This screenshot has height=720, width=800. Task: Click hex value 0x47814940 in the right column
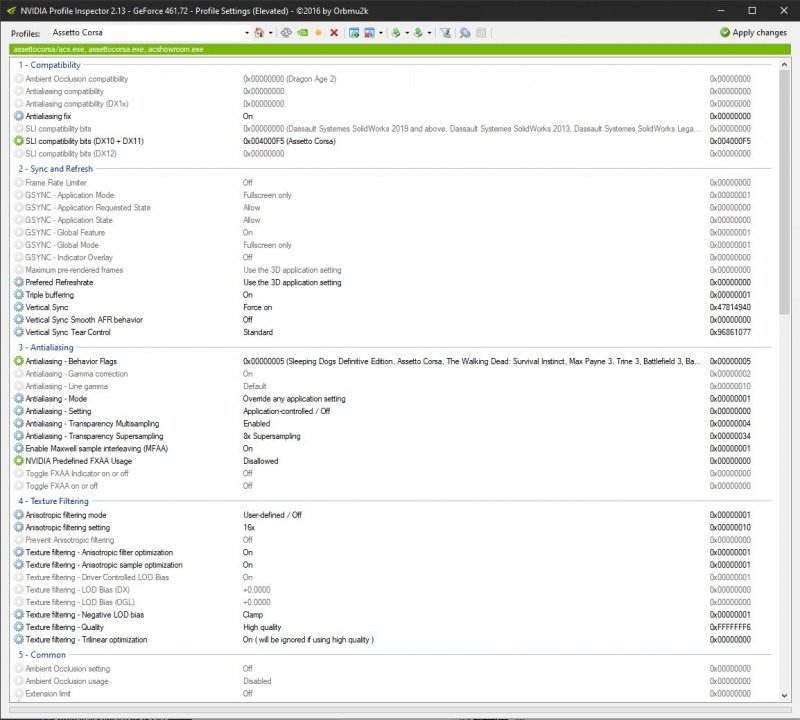[x=730, y=307]
